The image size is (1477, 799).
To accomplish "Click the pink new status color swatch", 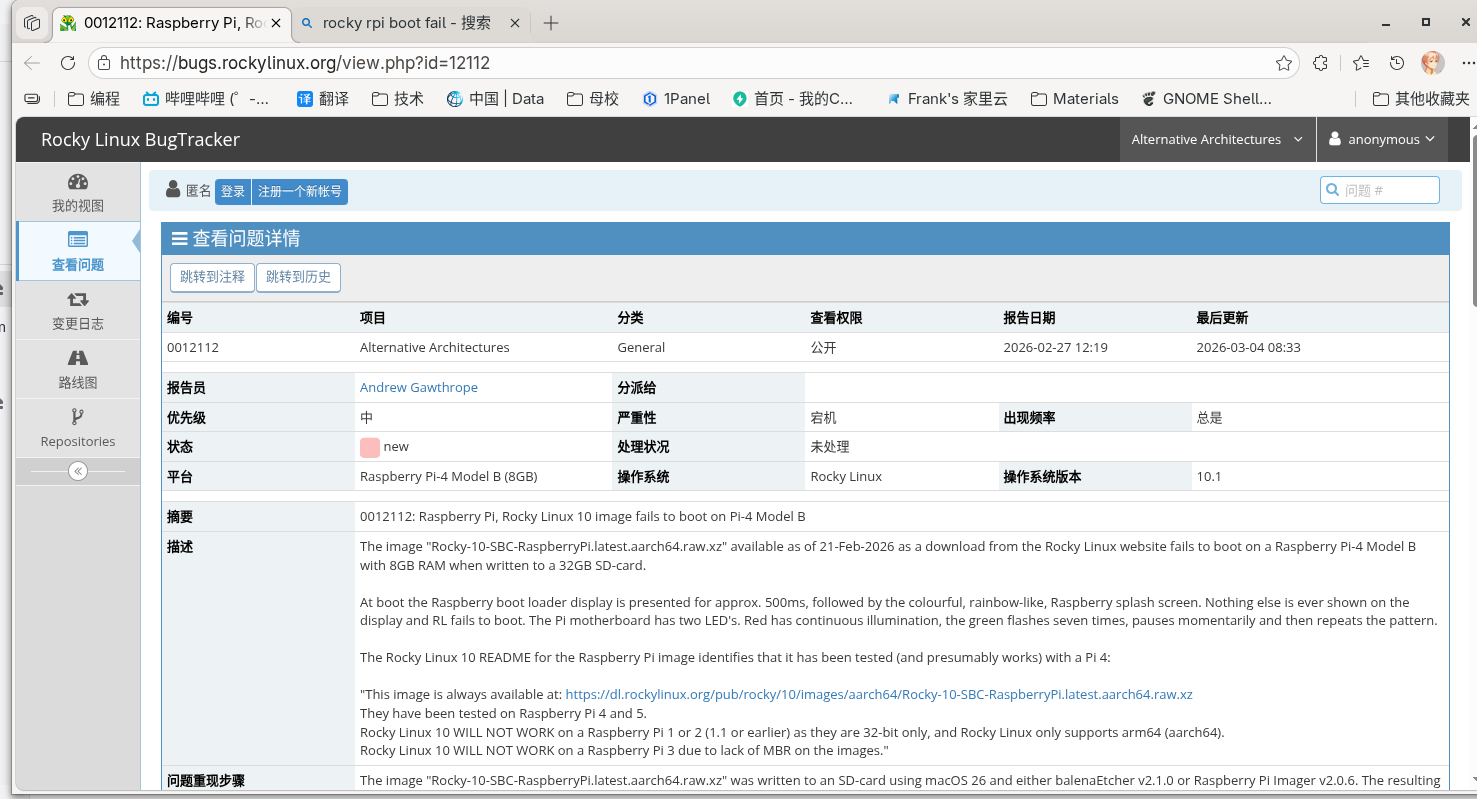I will 369,446.
